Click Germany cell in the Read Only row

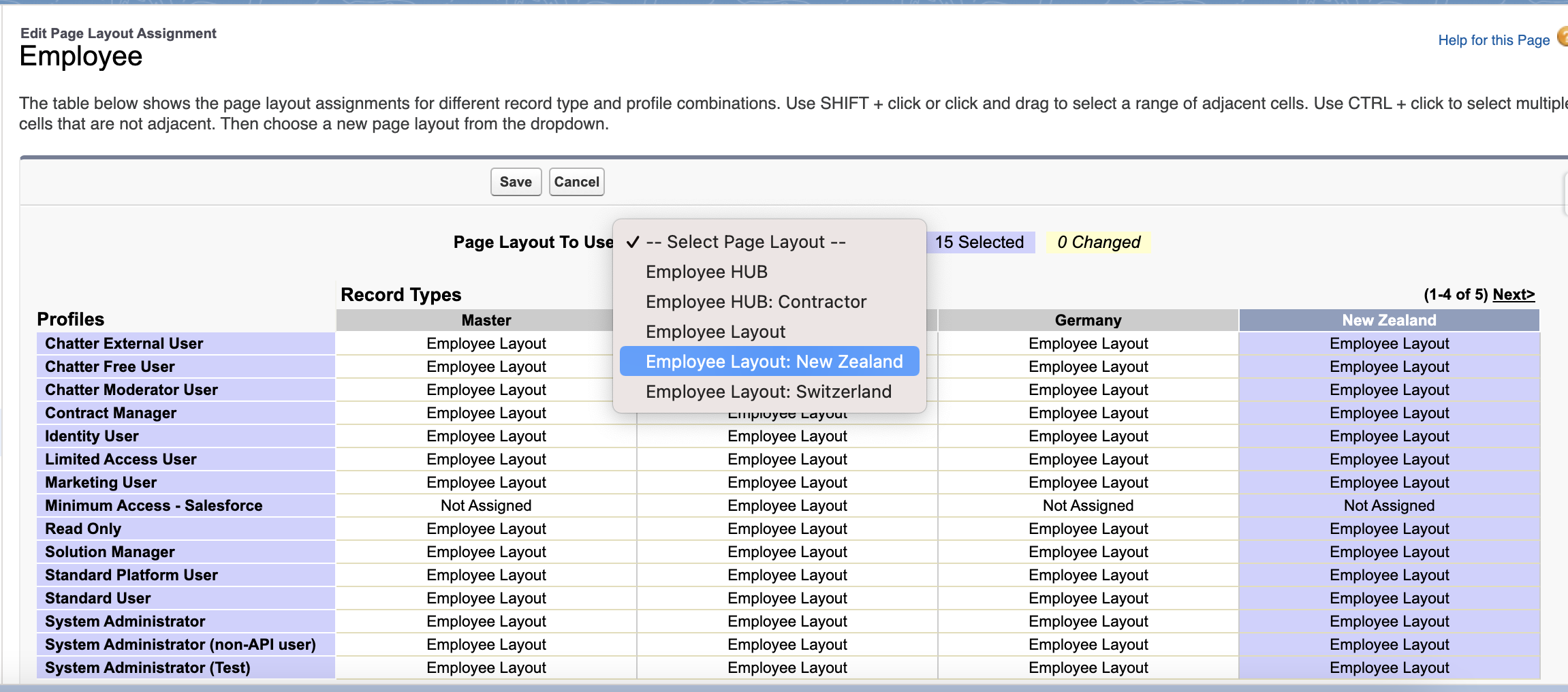[x=1088, y=529]
